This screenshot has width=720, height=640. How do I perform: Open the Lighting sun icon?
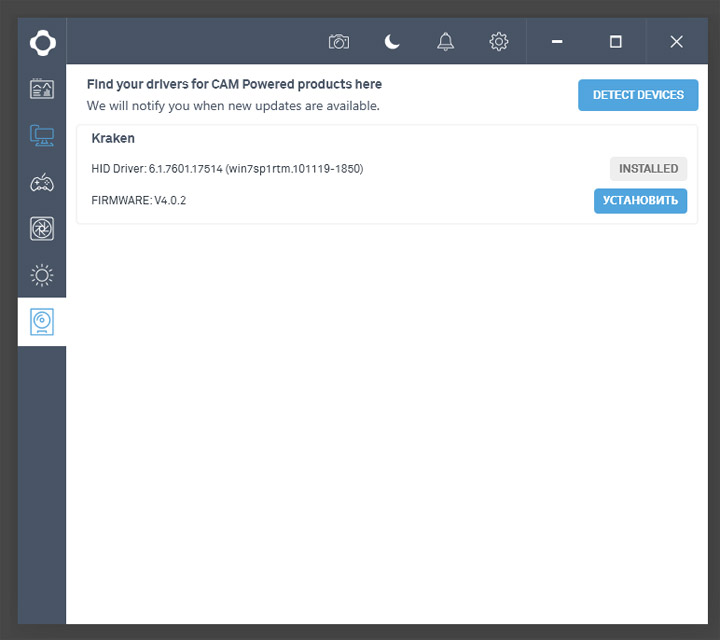click(x=42, y=275)
